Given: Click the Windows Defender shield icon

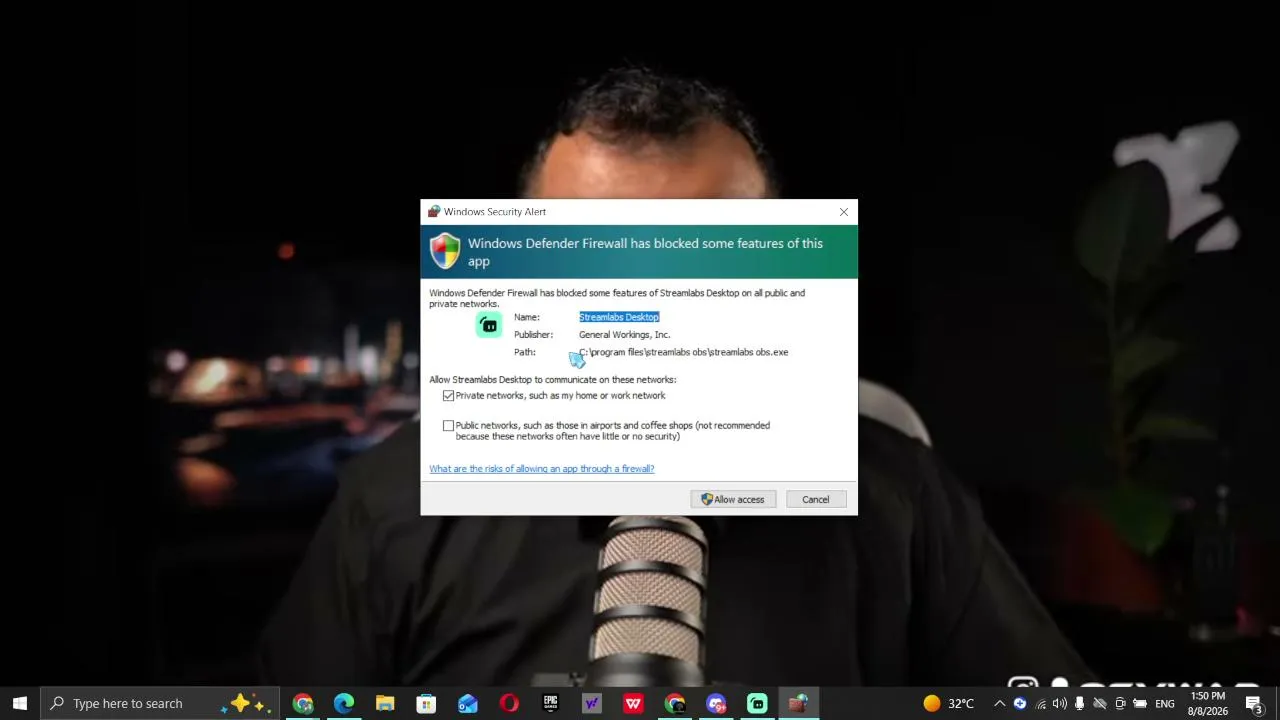Looking at the screenshot, I should pos(445,251).
